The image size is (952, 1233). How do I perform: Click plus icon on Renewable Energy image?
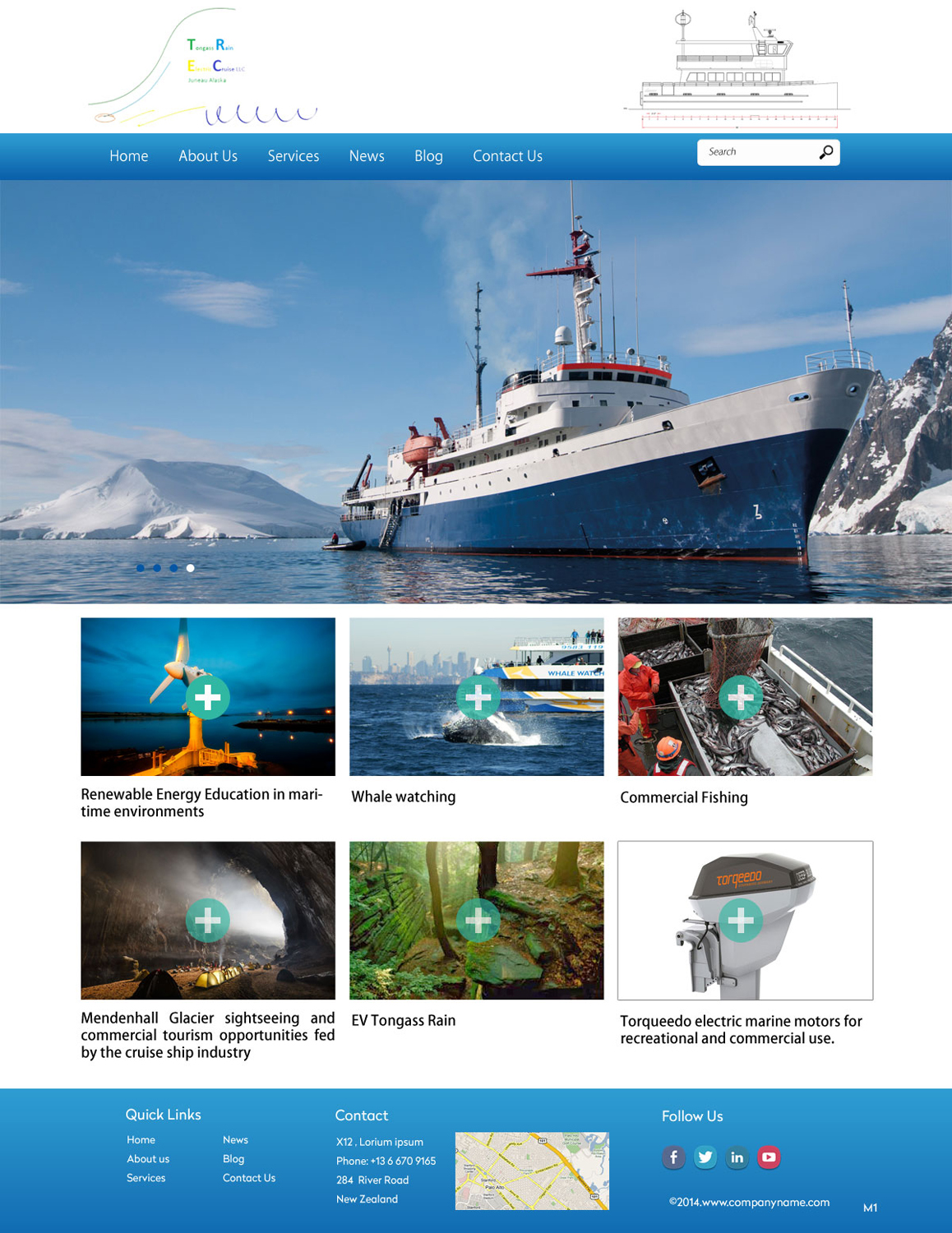(x=208, y=698)
